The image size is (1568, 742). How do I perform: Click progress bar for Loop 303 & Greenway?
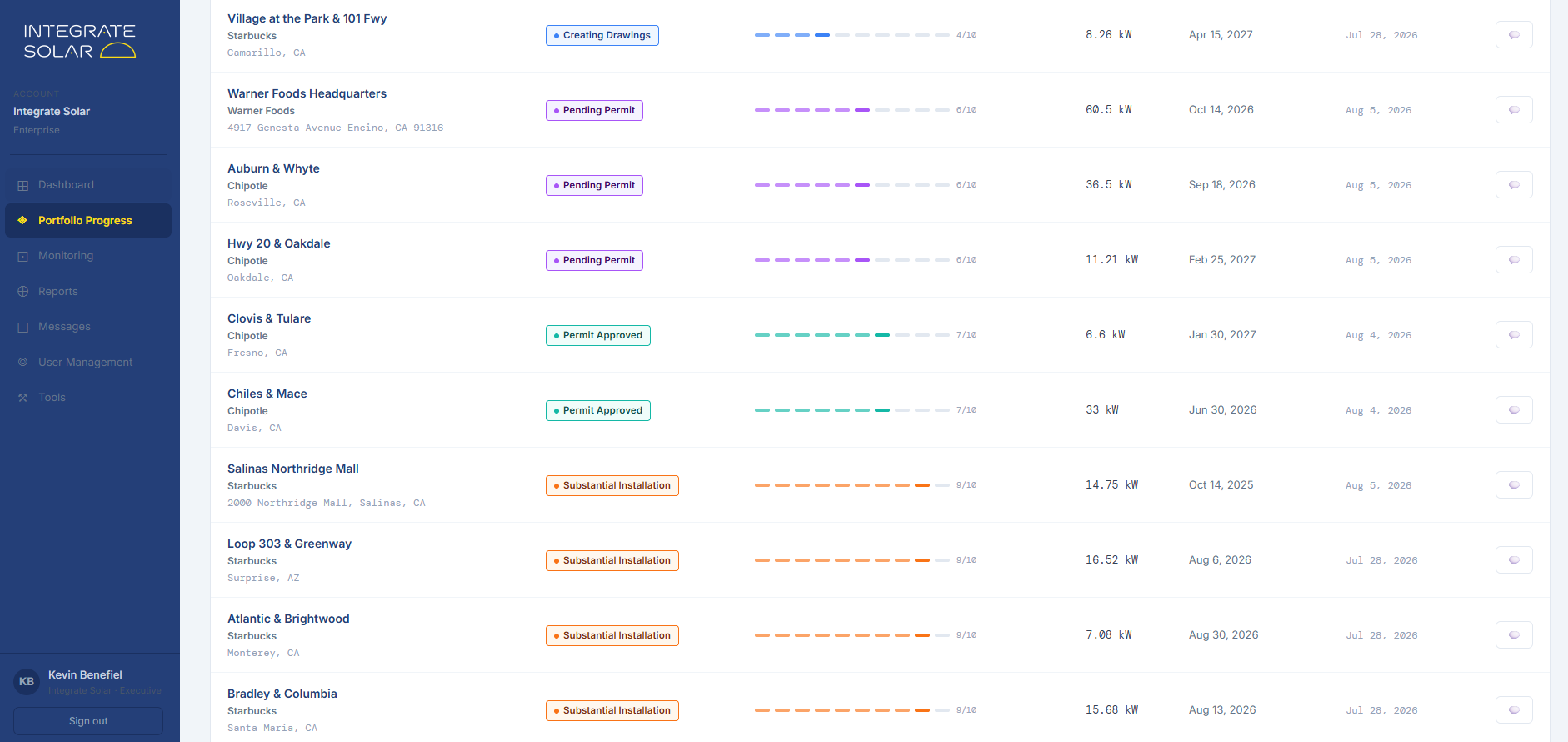click(x=852, y=560)
